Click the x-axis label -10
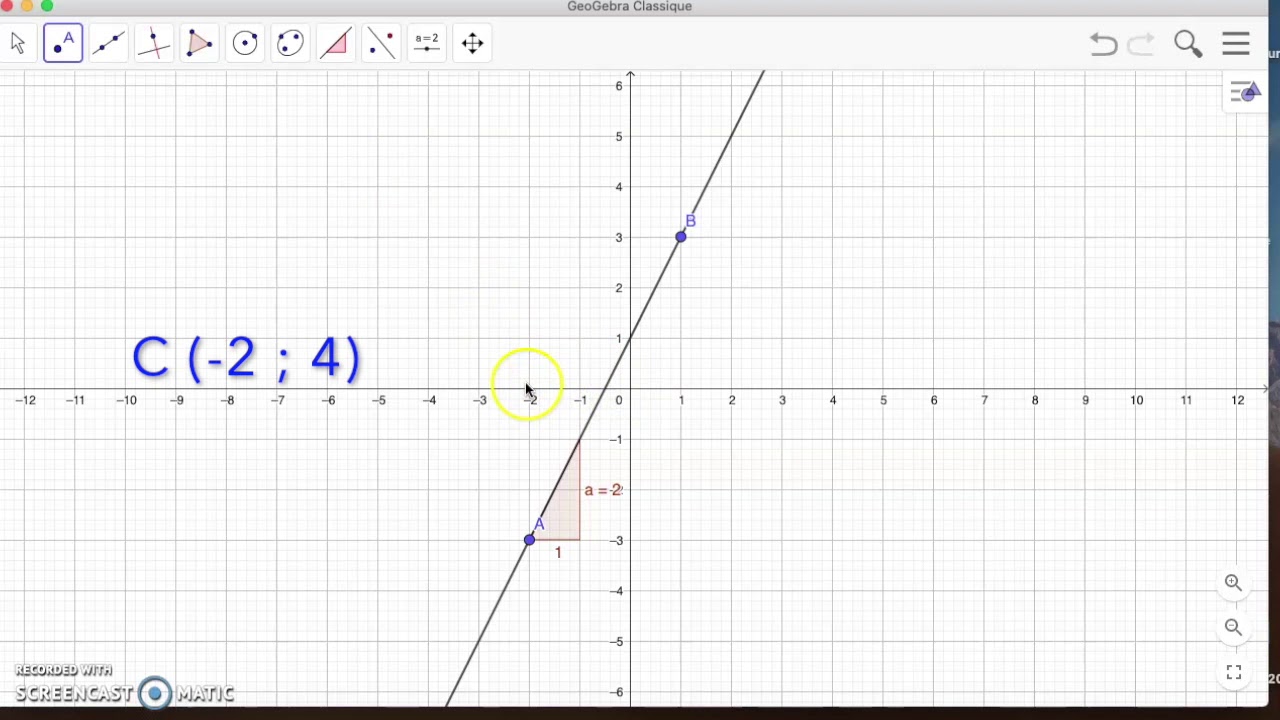1280x720 pixels. [126, 400]
